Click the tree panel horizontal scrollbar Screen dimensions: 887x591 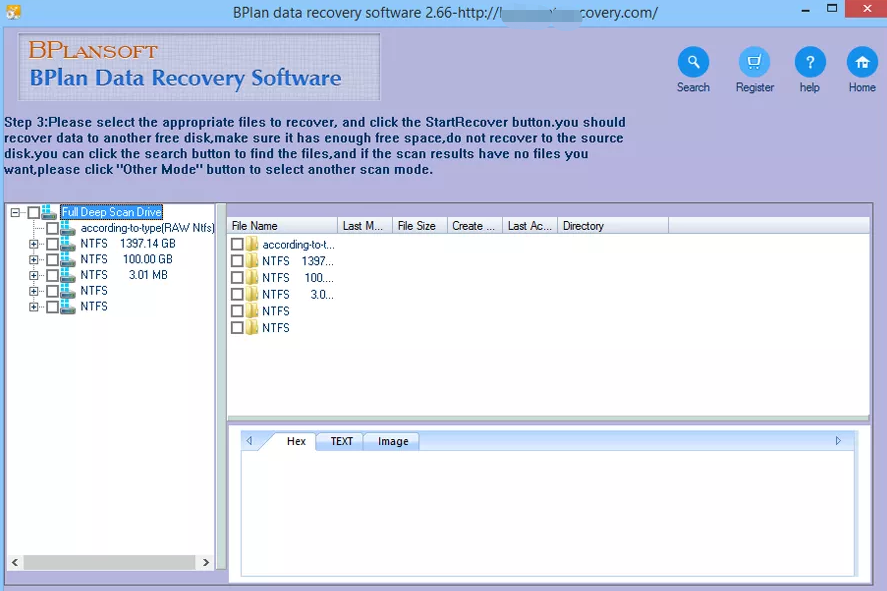[x=110, y=561]
